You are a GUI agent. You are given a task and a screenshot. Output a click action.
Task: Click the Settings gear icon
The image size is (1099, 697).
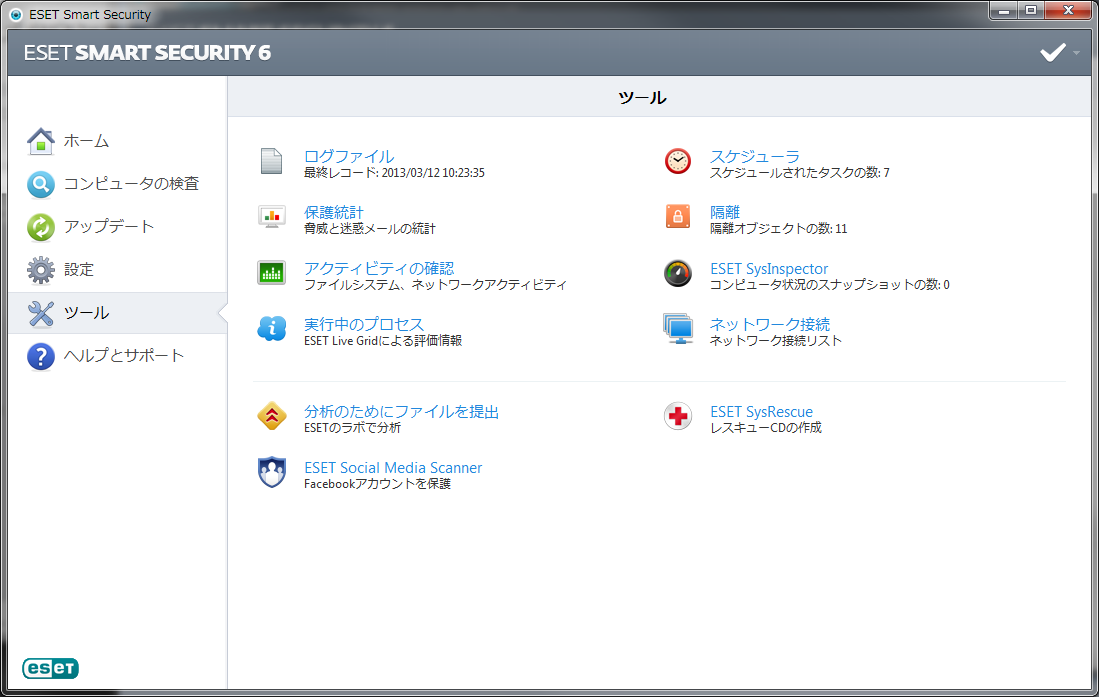pyautogui.click(x=41, y=270)
